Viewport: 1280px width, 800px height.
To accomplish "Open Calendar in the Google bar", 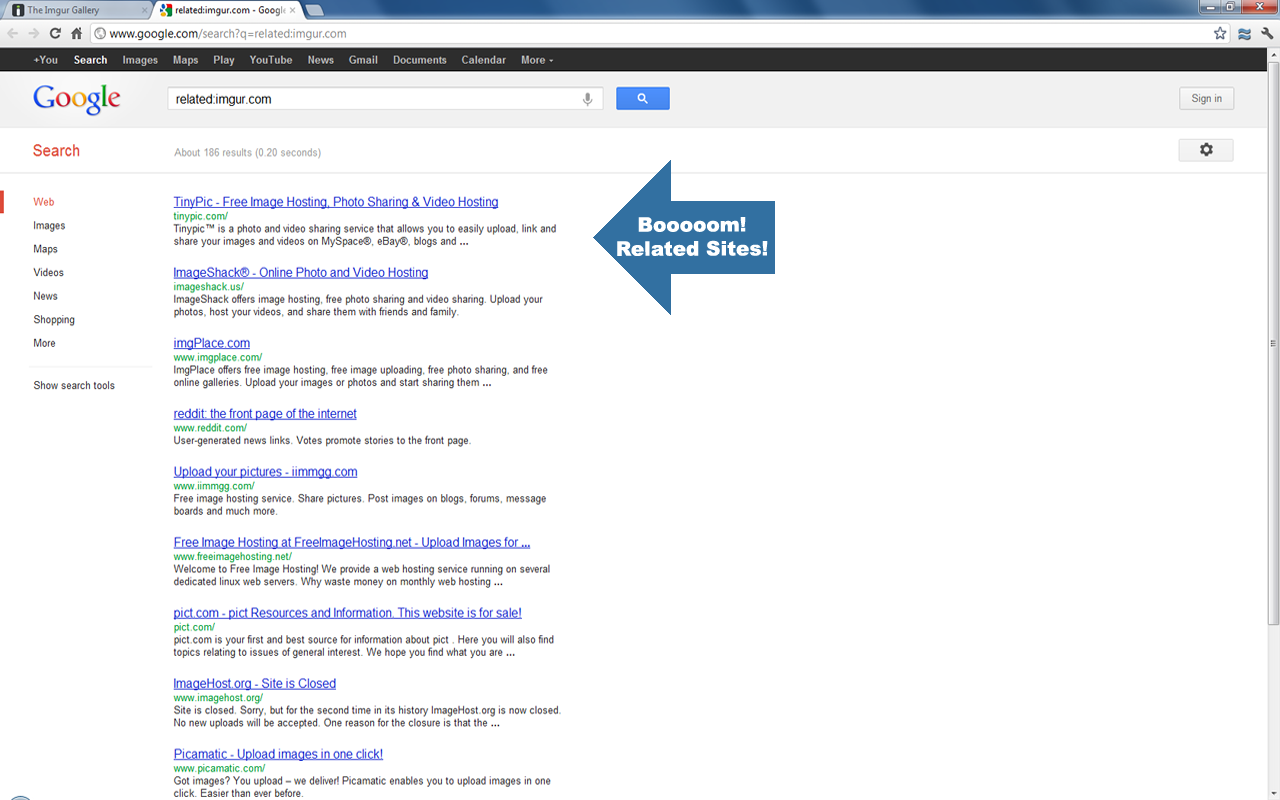I will (484, 60).
